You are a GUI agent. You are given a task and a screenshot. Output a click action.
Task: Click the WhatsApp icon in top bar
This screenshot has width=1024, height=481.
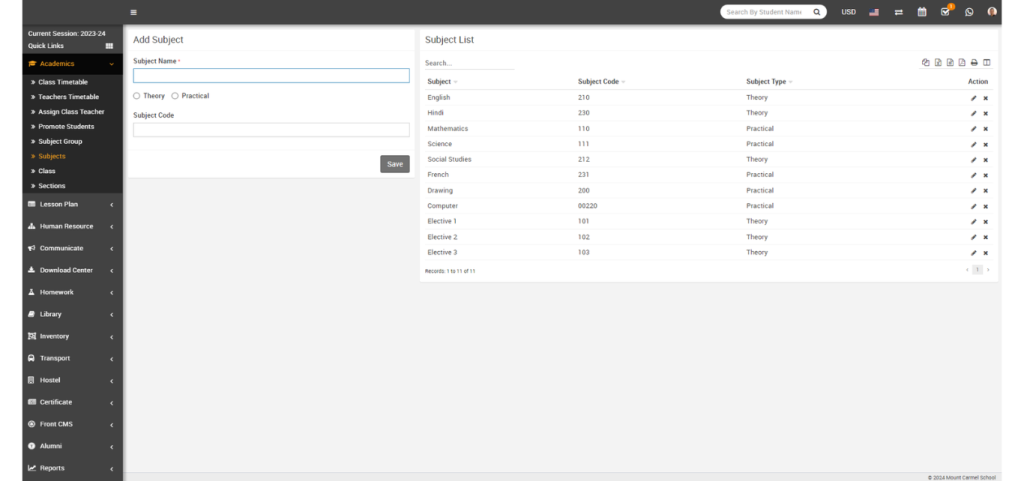point(968,12)
